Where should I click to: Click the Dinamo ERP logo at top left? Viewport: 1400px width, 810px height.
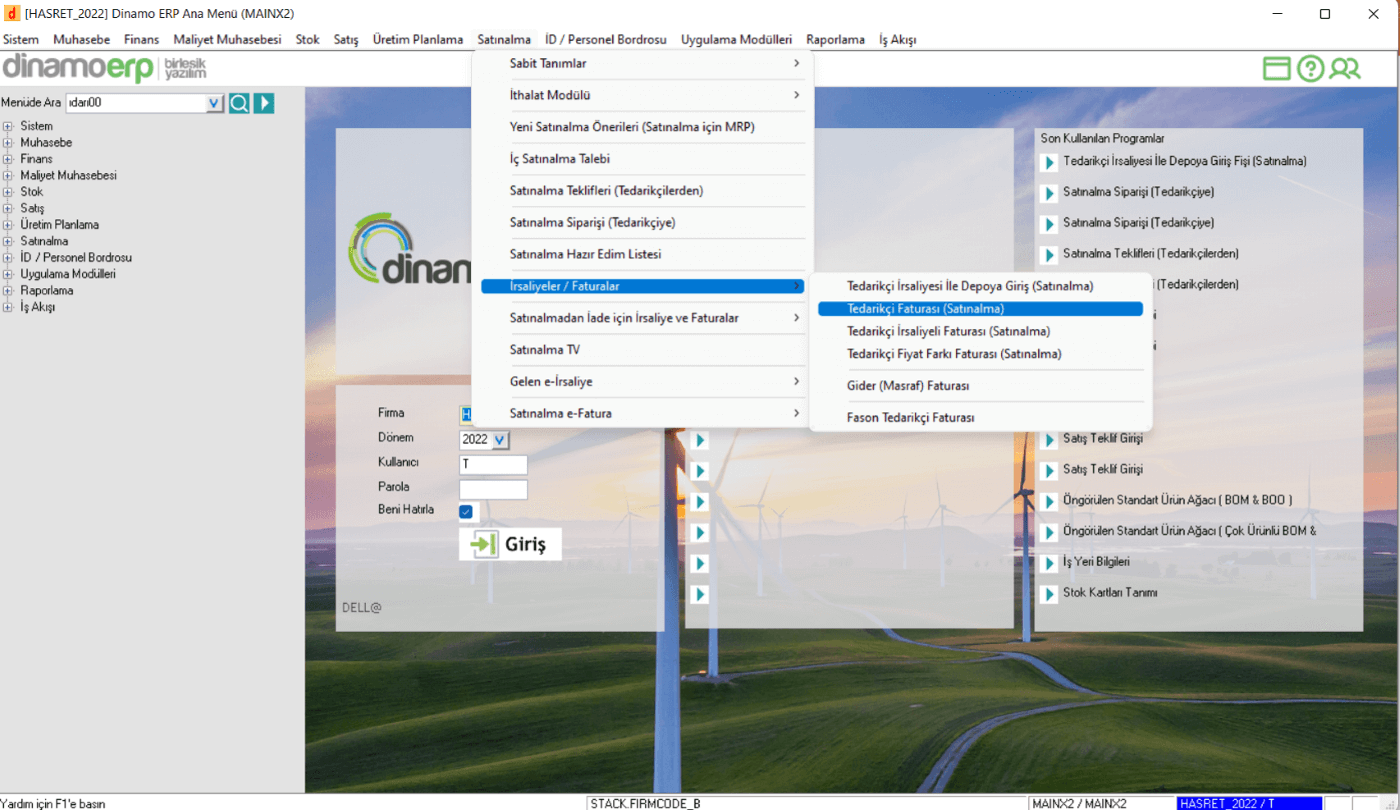(x=105, y=68)
